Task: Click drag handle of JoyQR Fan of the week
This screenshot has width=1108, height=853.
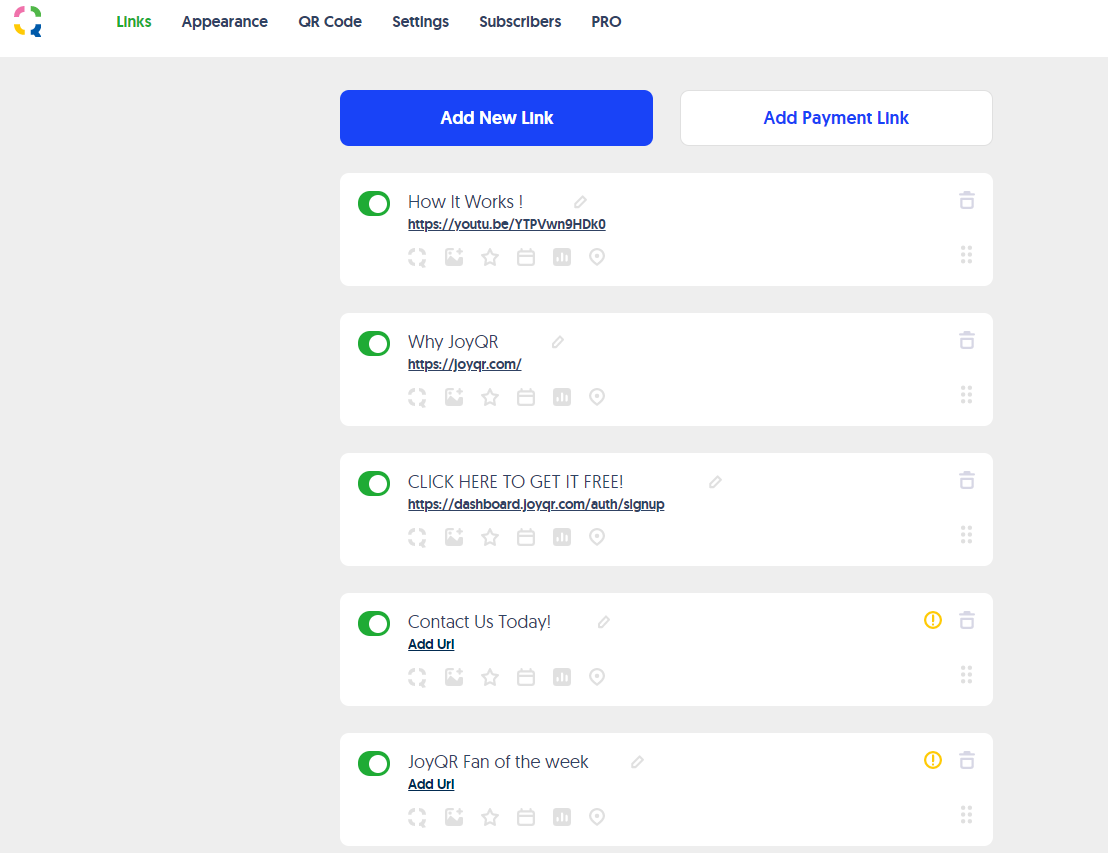Action: point(967,814)
